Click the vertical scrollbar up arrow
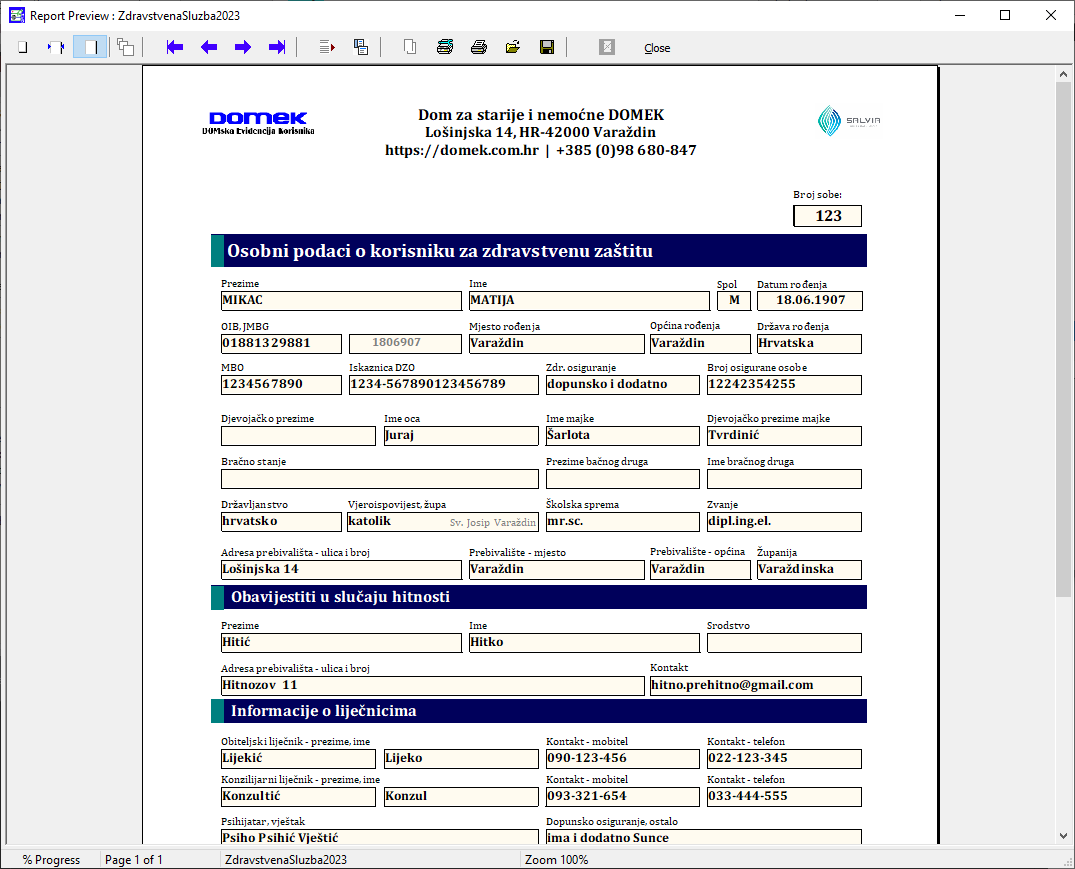 point(1064,73)
